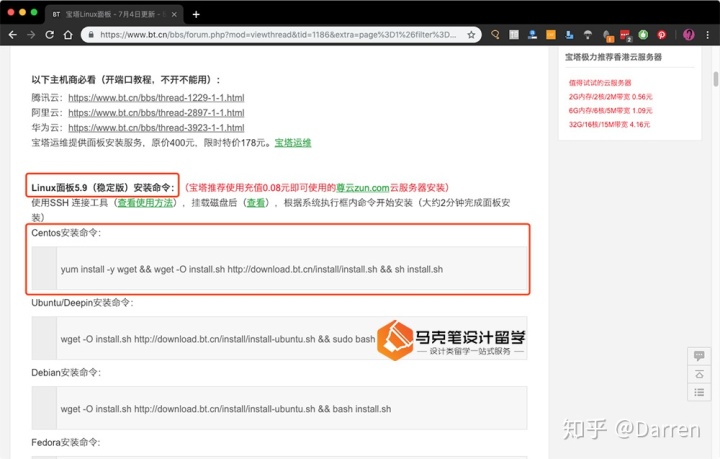Open the gray umbrella extension icon

(x=588, y=35)
